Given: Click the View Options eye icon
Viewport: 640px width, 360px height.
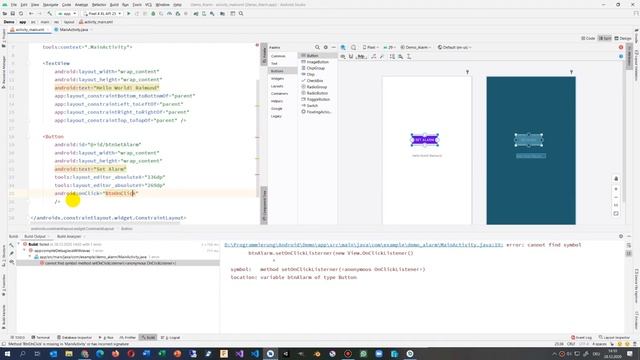Looking at the screenshot, I should click(x=343, y=57).
